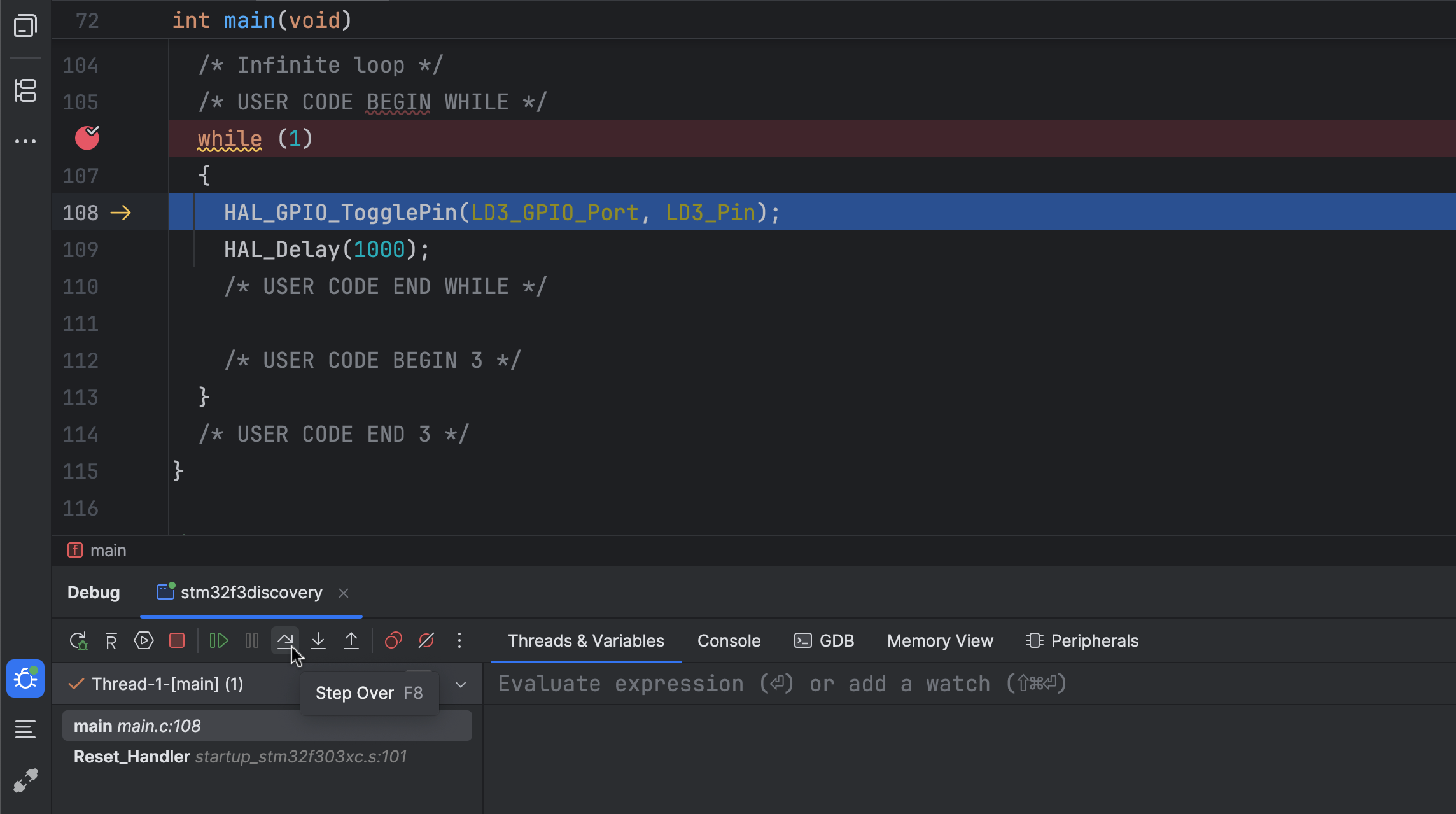Stop the debug session
The image size is (1456, 814).
pos(177,641)
